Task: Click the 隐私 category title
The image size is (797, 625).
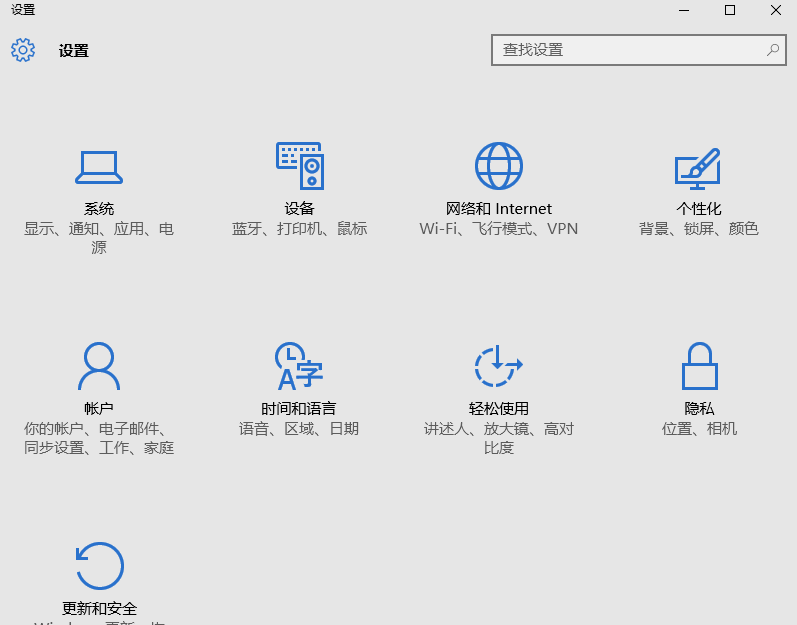Action: point(699,409)
